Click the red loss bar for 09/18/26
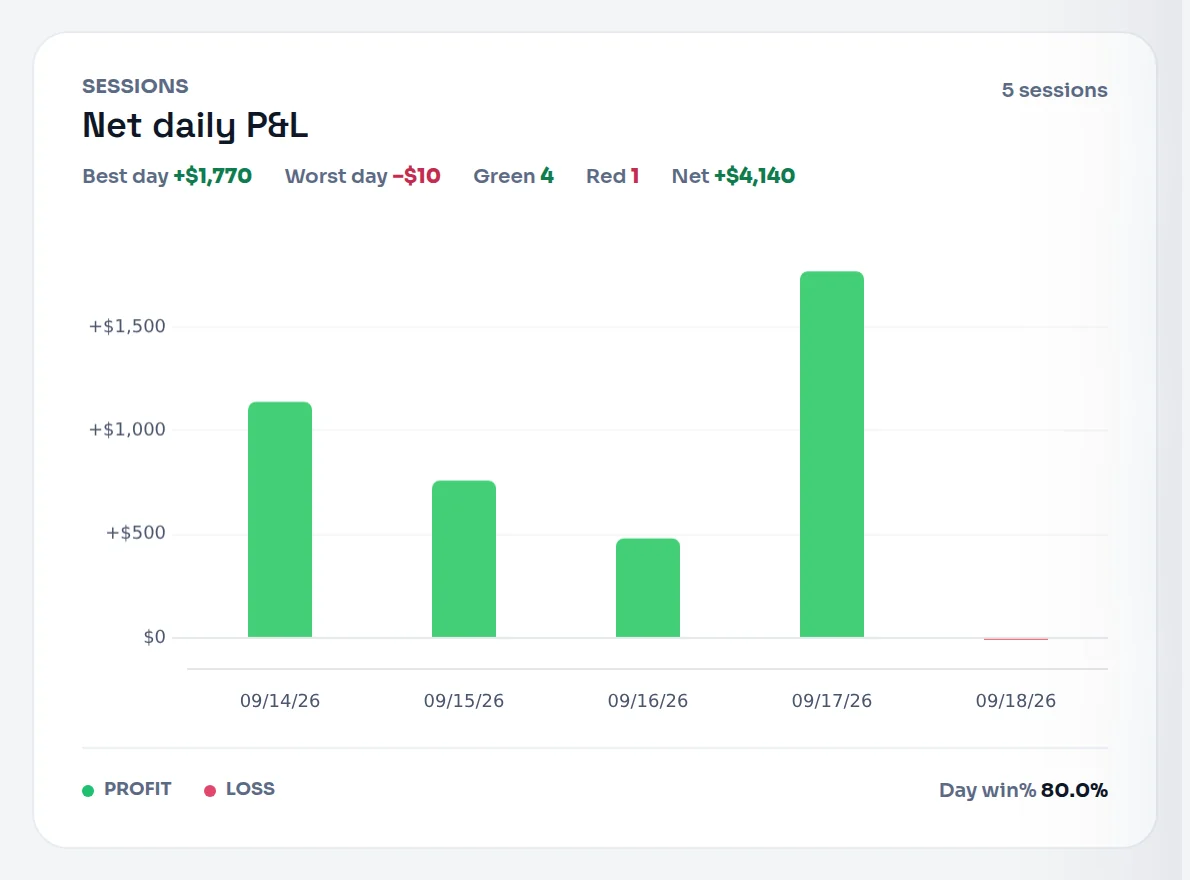This screenshot has height=880, width=1190. (1015, 639)
